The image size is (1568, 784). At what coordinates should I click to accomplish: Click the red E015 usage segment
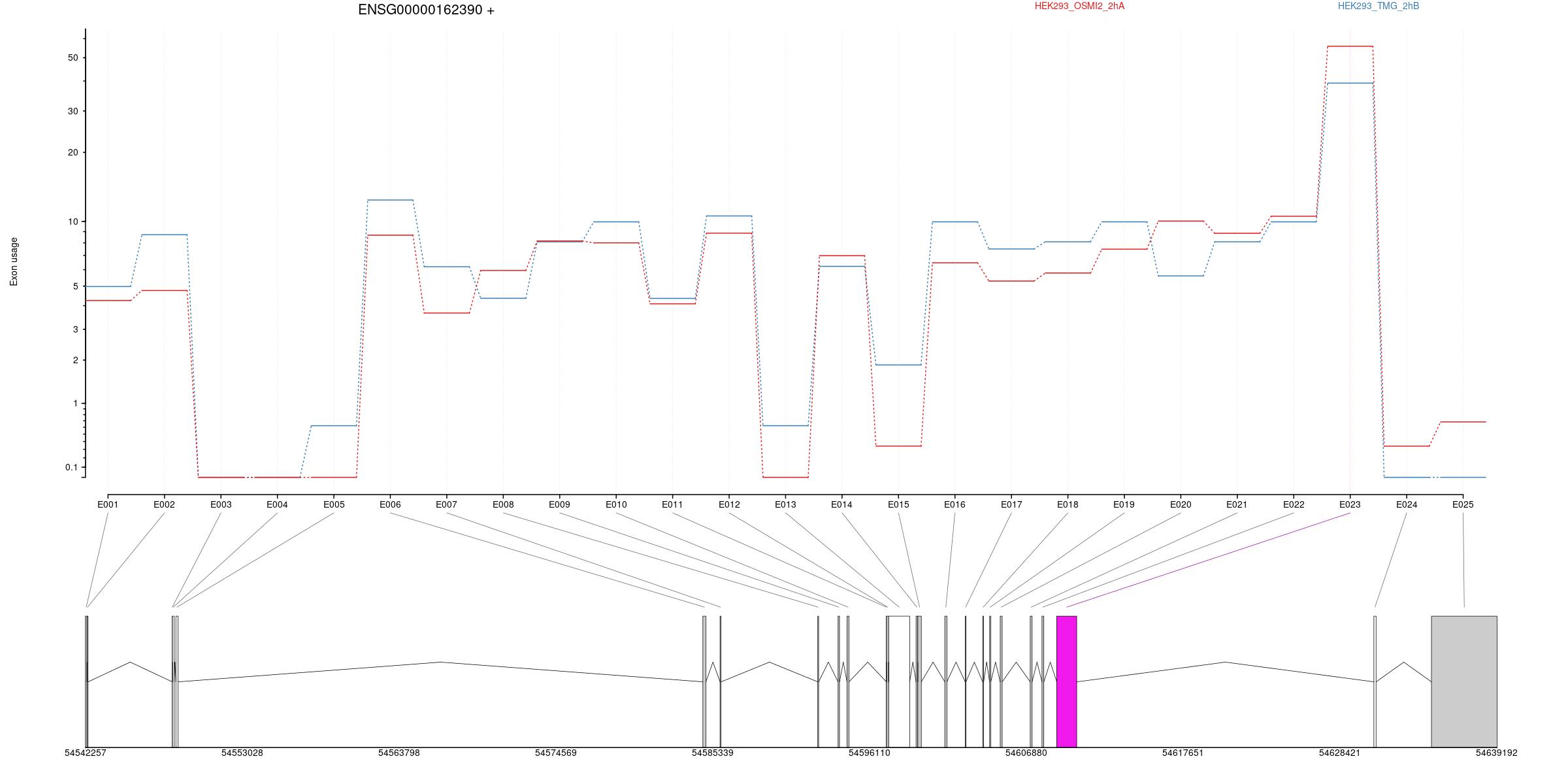[x=898, y=446]
